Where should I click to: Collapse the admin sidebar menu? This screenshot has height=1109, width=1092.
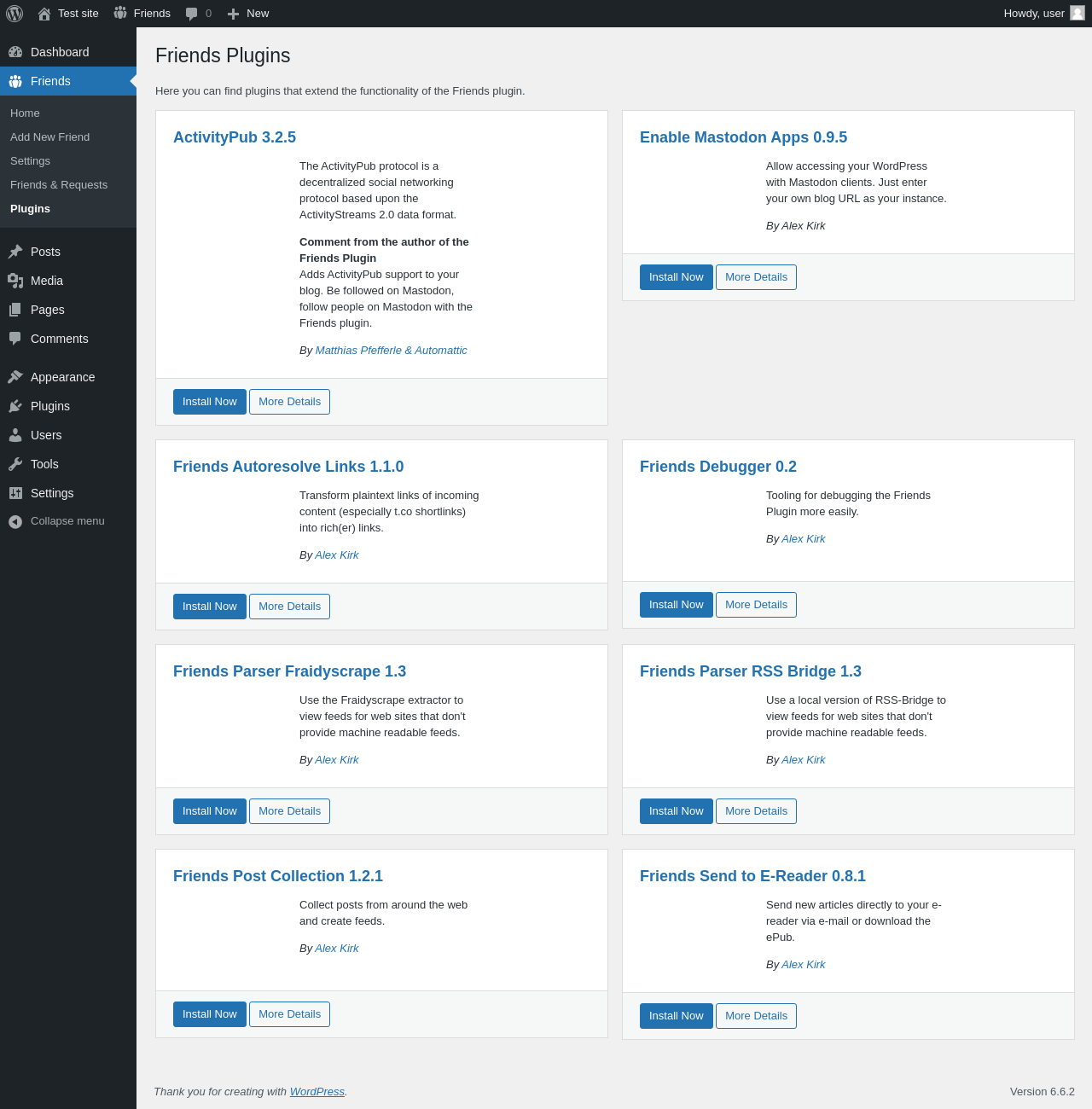click(x=68, y=521)
